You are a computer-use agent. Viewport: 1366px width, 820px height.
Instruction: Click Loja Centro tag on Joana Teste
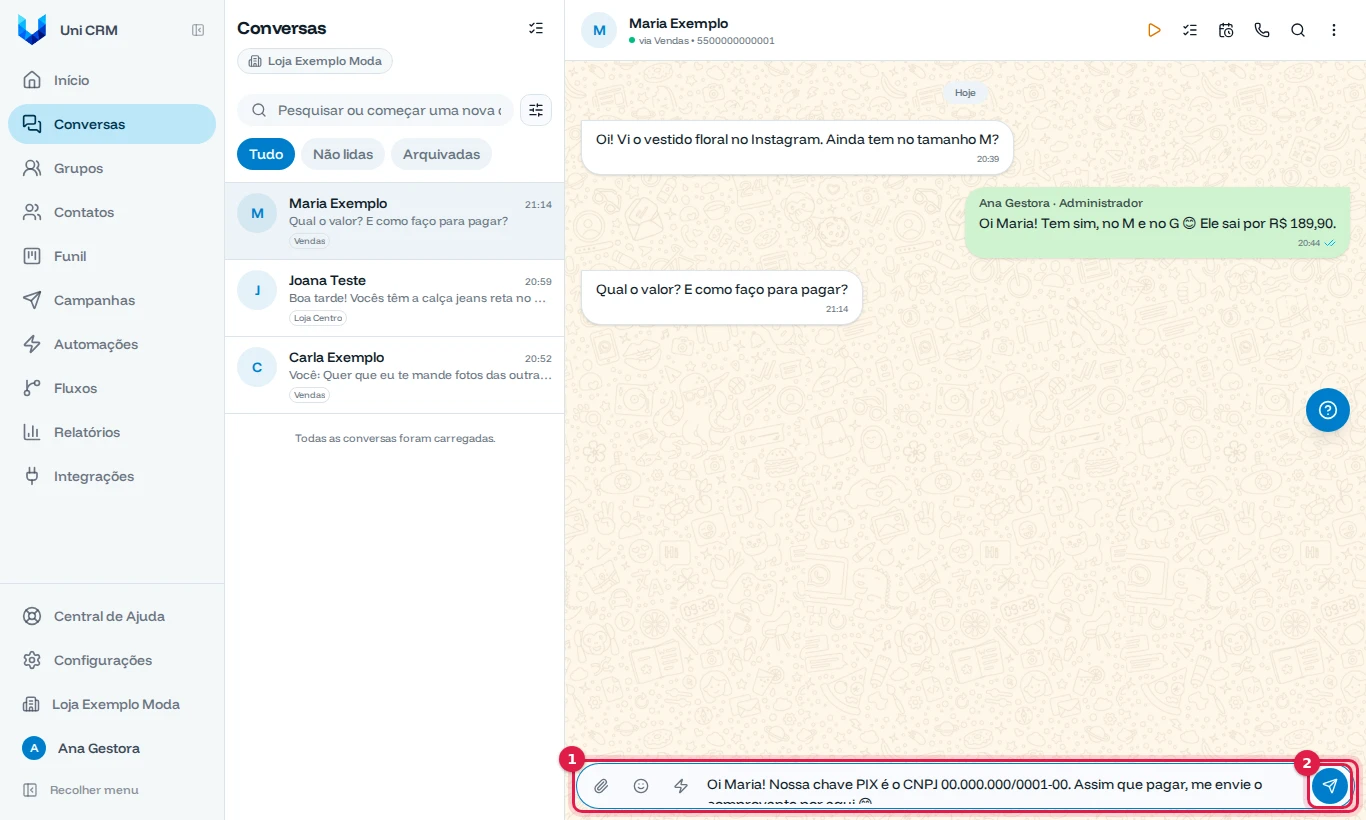pyautogui.click(x=318, y=318)
